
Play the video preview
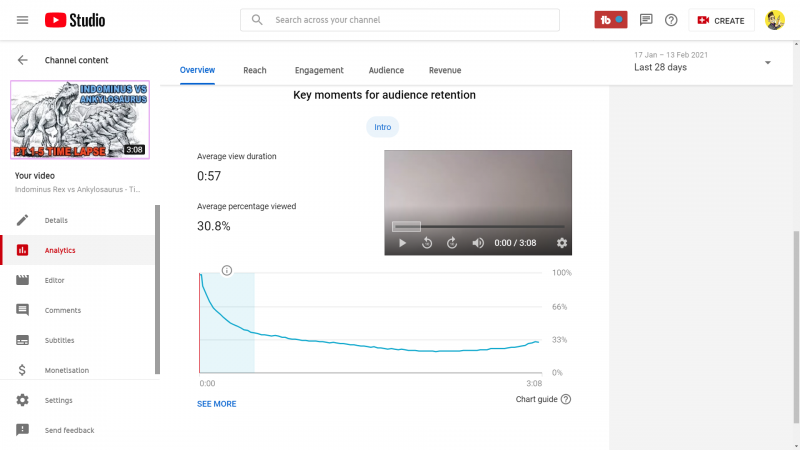(402, 243)
